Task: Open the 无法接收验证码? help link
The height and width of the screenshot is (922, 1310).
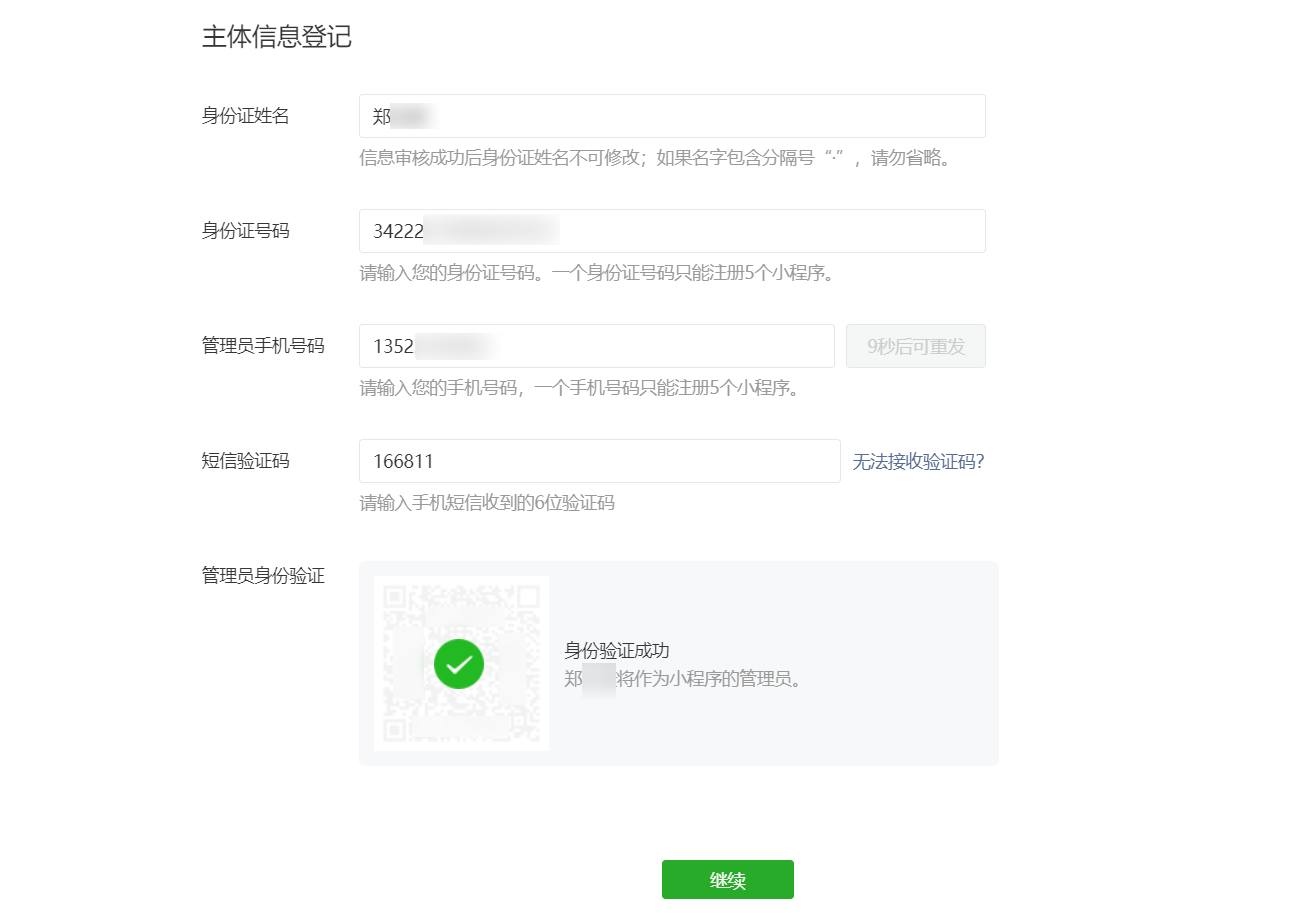Action: pos(917,461)
